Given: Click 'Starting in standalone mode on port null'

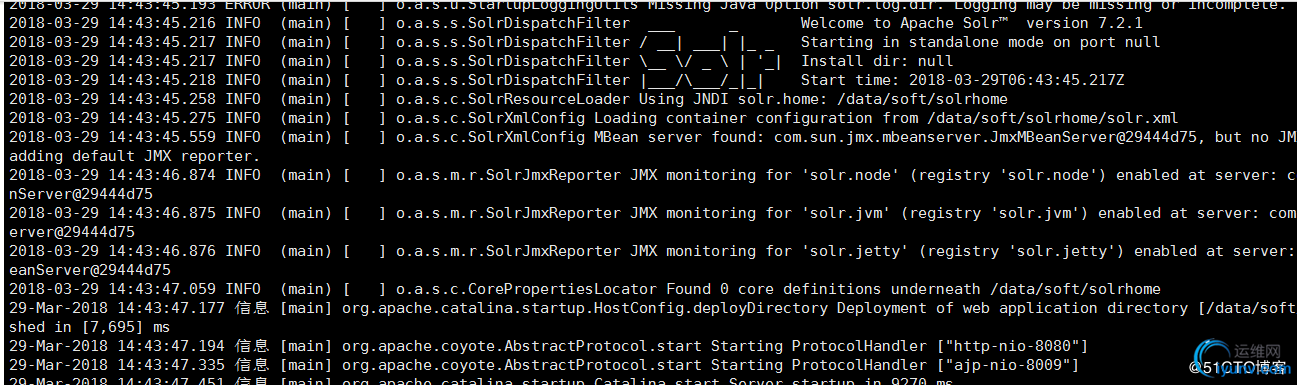Looking at the screenshot, I should (980, 42).
